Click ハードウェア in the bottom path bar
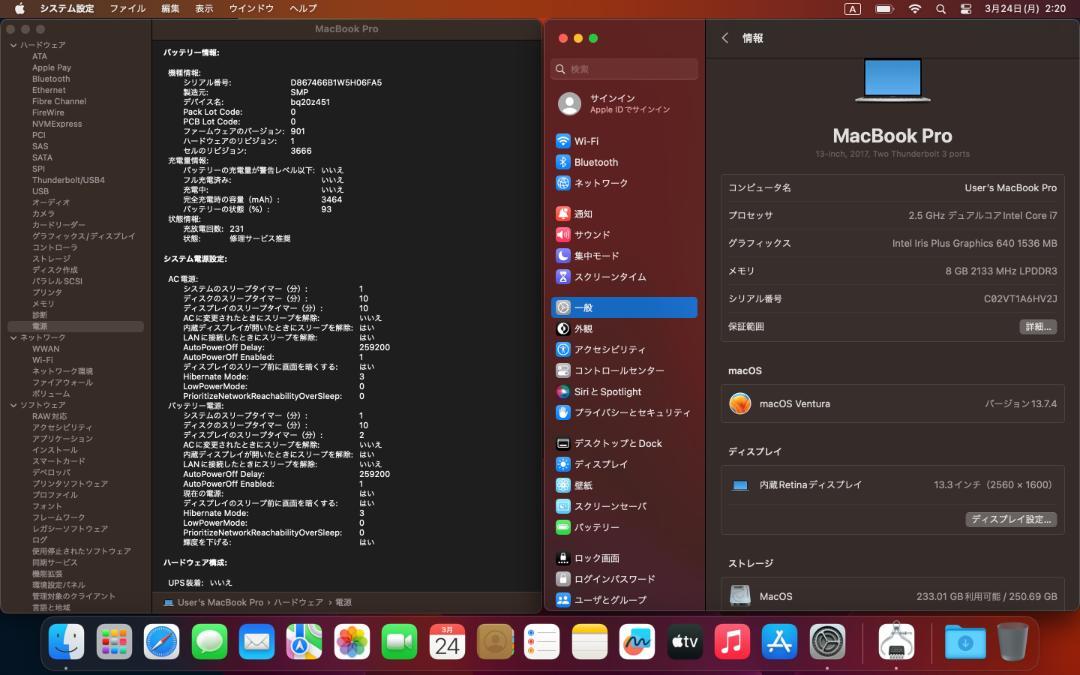 [298, 603]
